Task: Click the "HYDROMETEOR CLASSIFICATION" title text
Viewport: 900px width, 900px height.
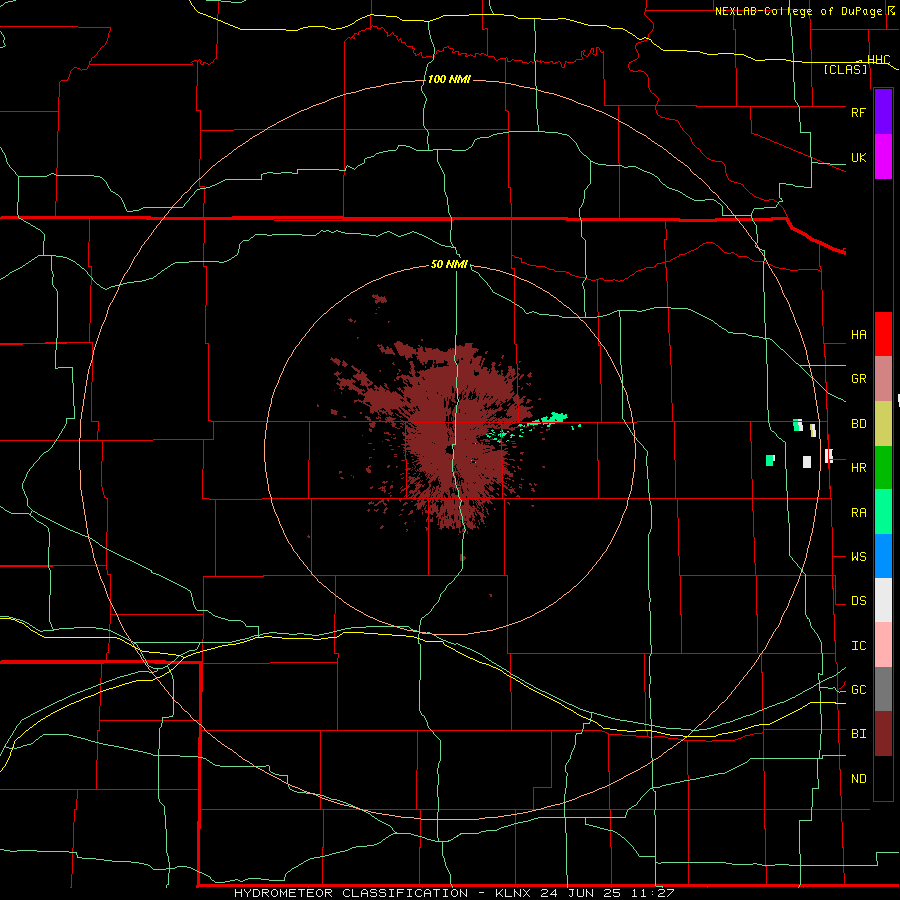Action: 351,893
